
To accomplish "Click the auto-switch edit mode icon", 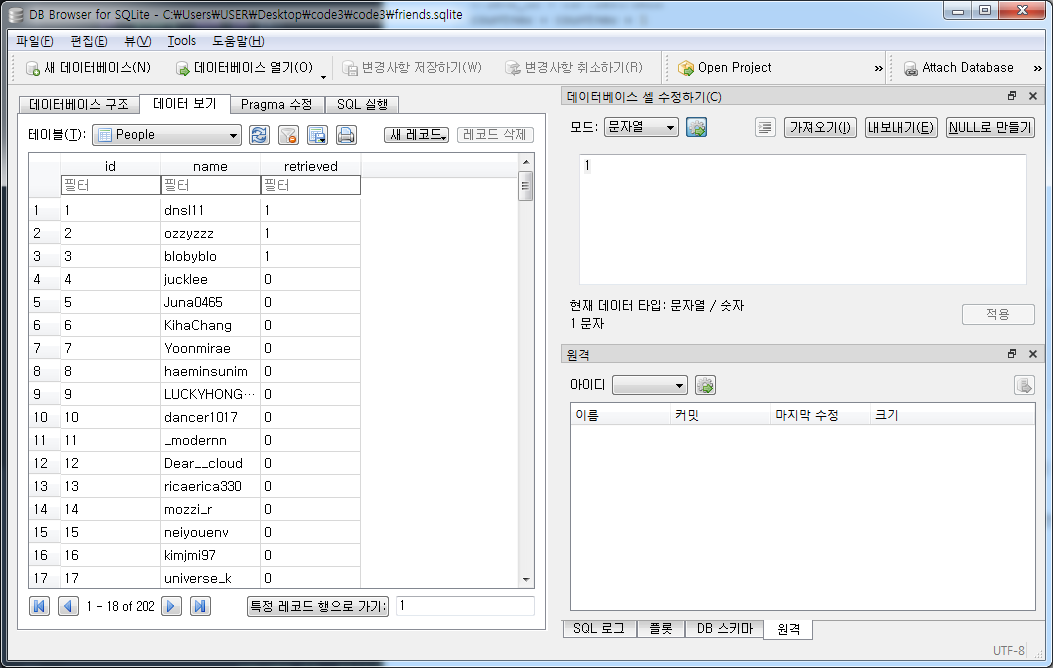I will click(696, 127).
